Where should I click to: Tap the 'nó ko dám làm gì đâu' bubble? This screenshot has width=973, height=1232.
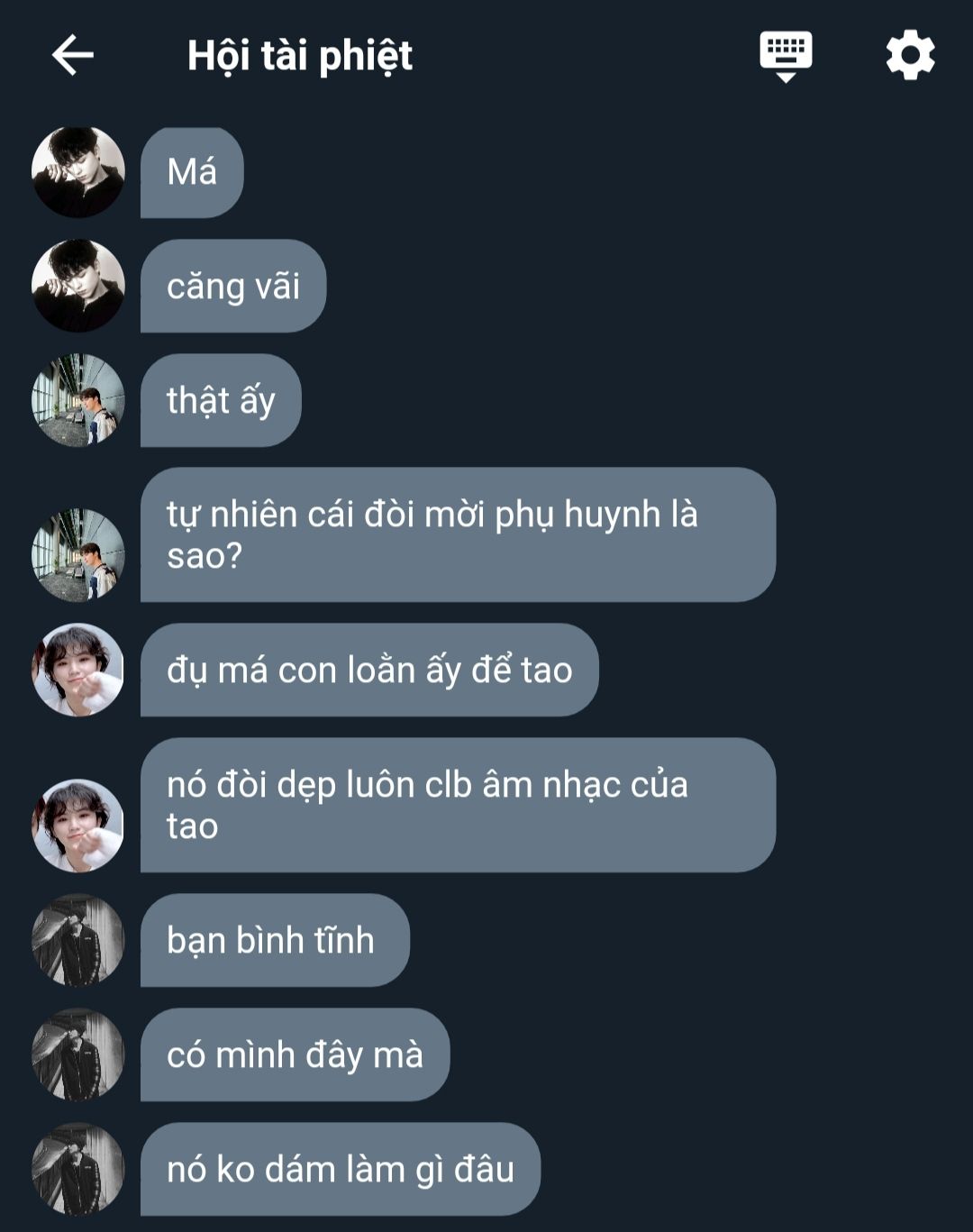(x=341, y=1169)
